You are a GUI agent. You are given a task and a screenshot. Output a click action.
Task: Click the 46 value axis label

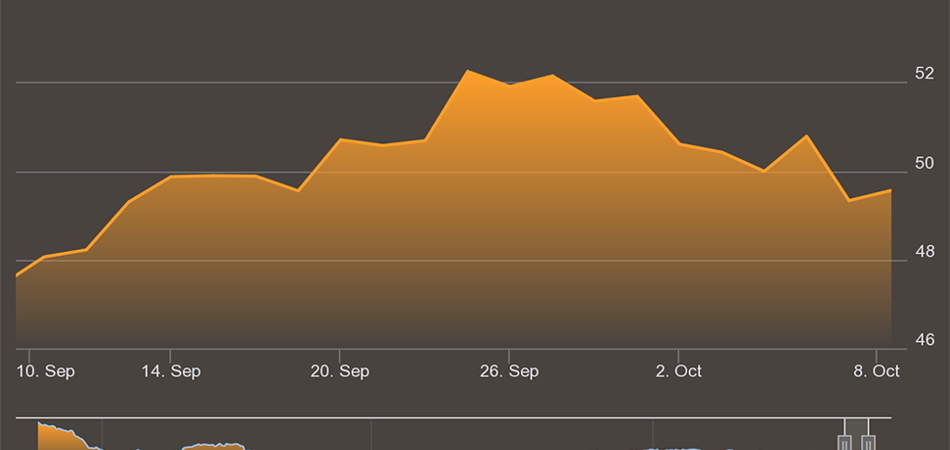[925, 341]
